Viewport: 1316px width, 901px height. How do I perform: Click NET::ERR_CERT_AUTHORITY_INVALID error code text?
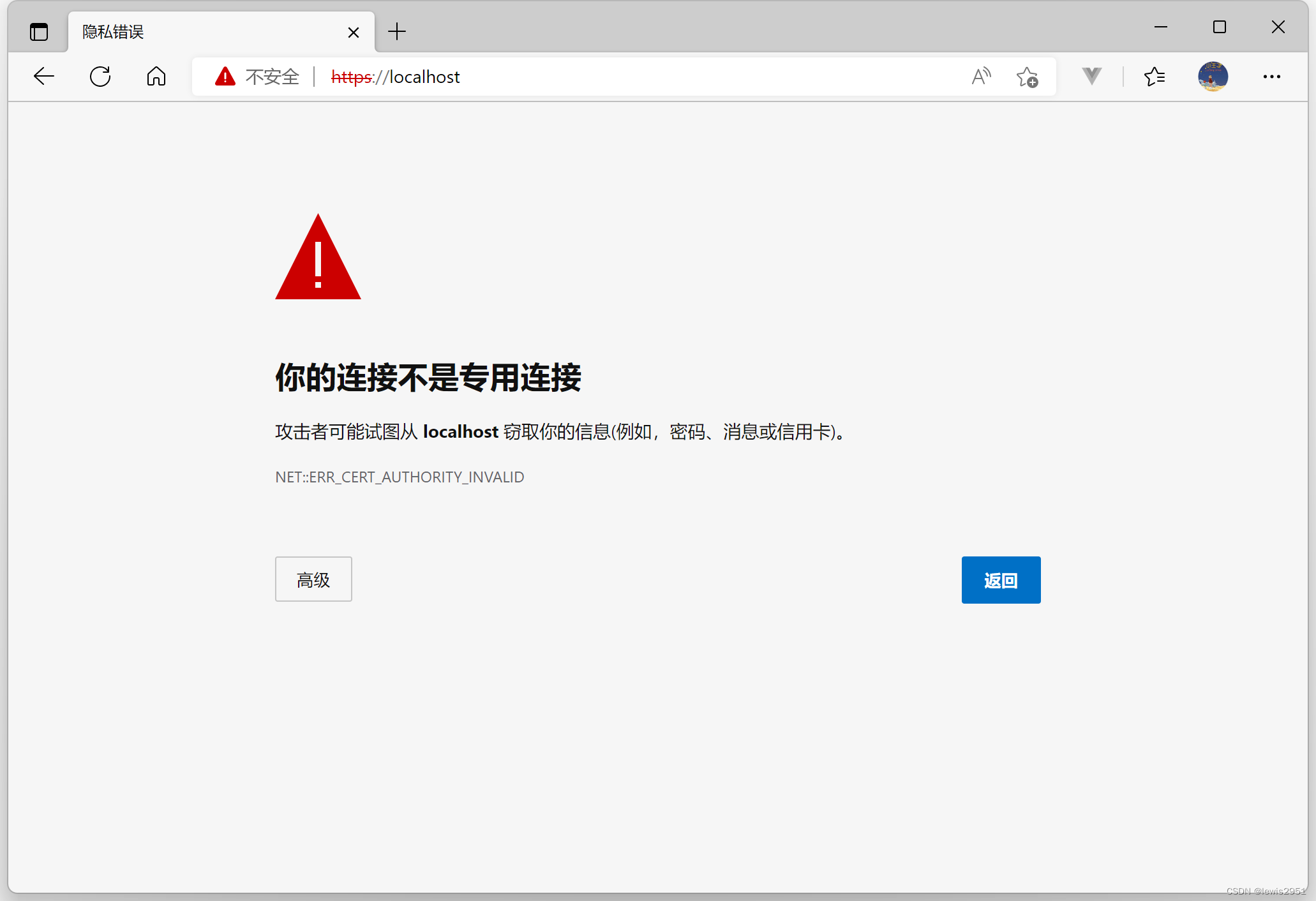click(x=400, y=477)
